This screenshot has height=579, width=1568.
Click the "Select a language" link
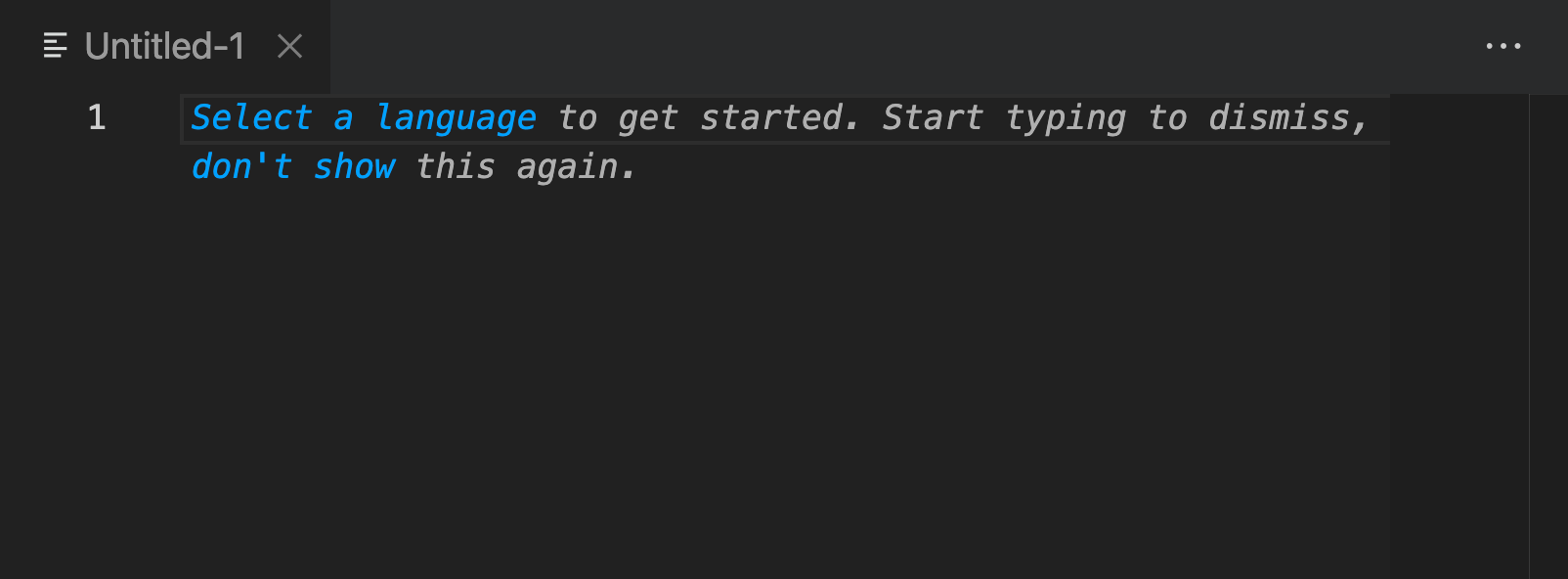point(363,118)
